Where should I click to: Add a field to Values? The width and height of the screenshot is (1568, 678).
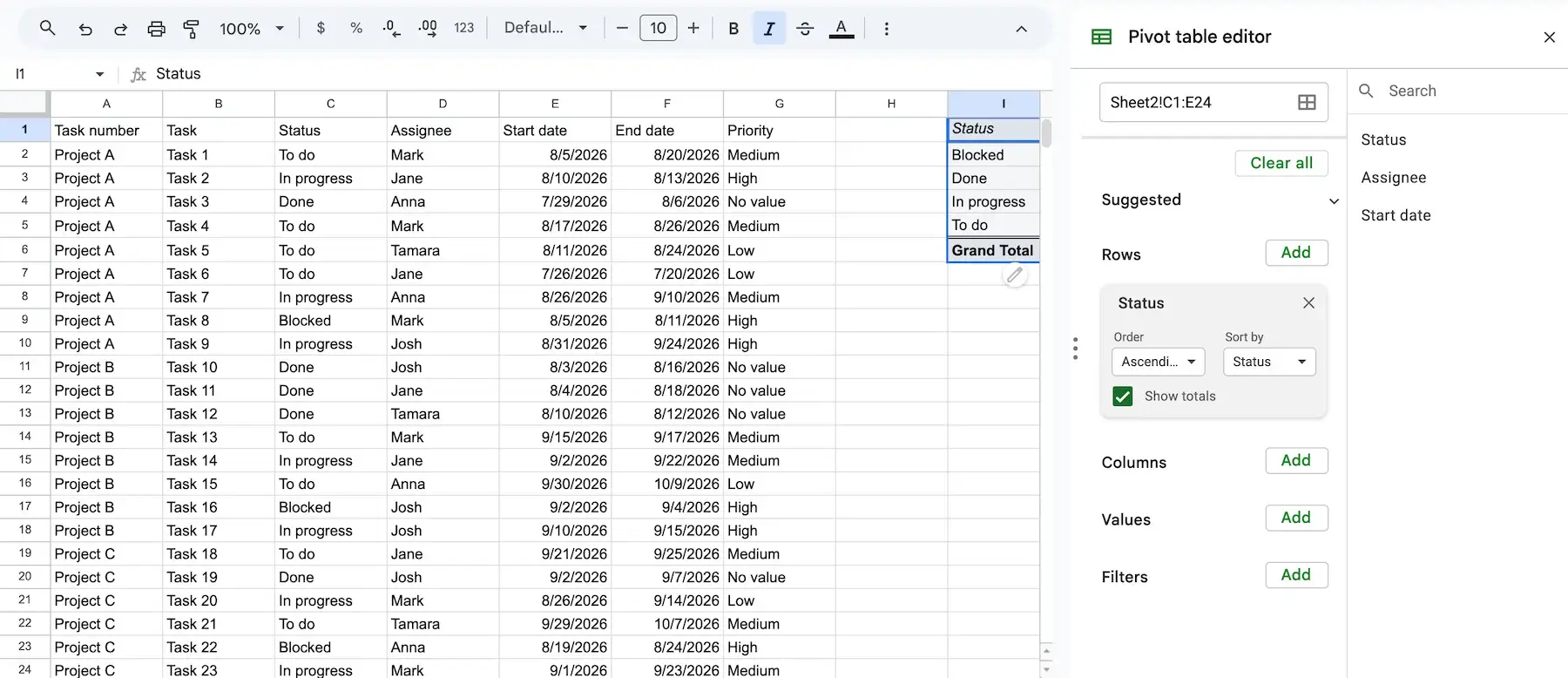point(1296,518)
